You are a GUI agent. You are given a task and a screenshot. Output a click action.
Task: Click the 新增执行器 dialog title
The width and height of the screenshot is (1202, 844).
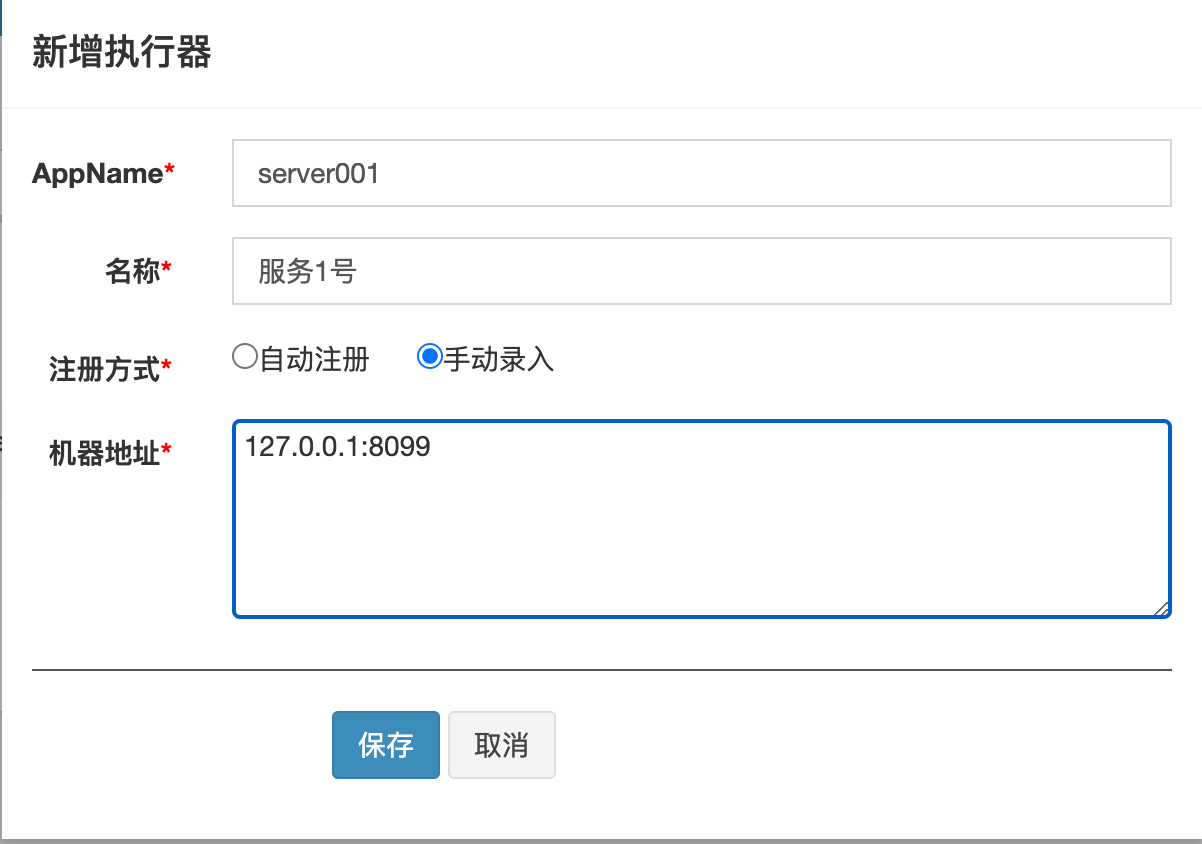[x=121, y=53]
